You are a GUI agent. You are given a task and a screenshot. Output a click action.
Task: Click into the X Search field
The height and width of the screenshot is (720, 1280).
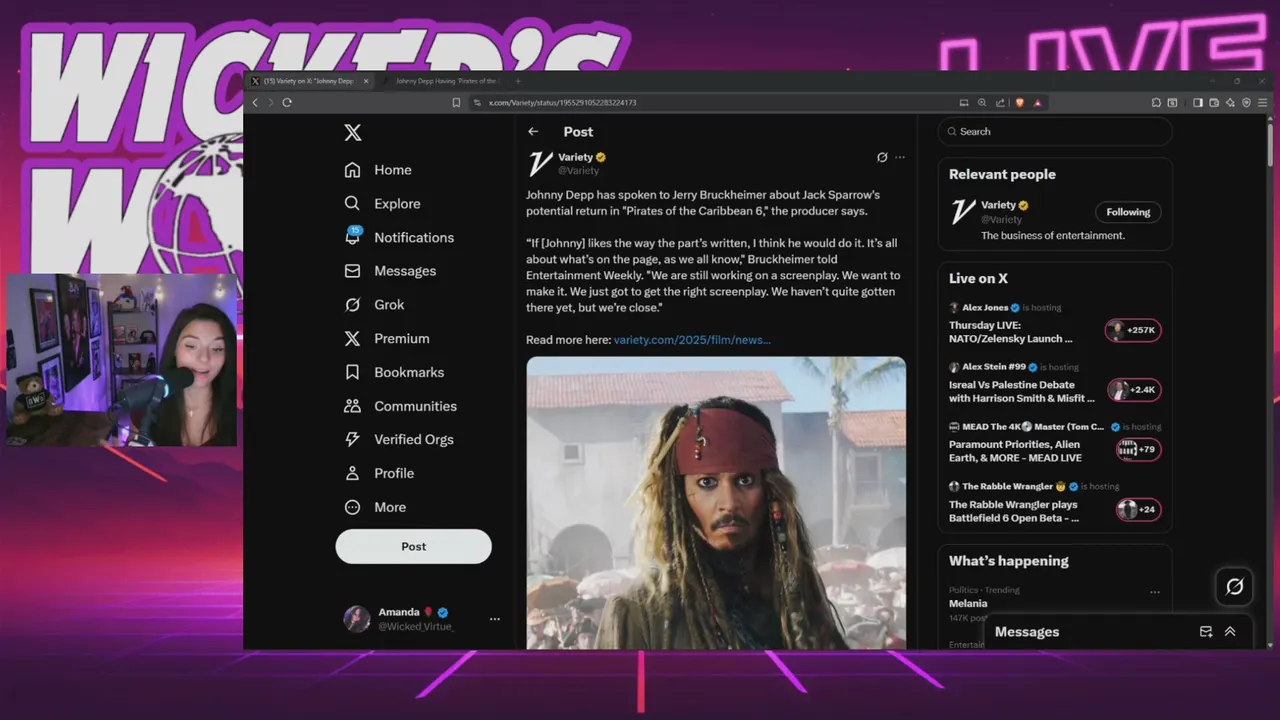(x=1055, y=131)
